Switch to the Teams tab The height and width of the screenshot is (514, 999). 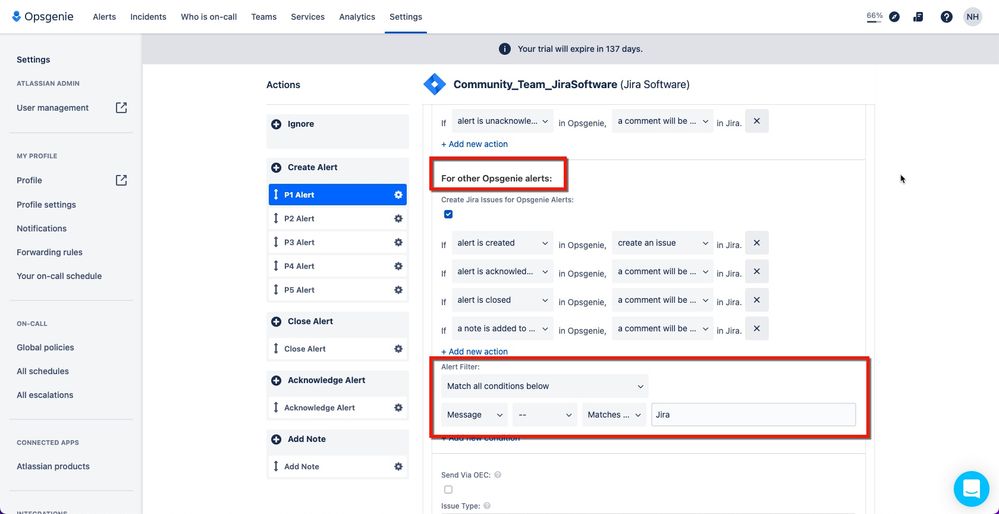point(264,17)
